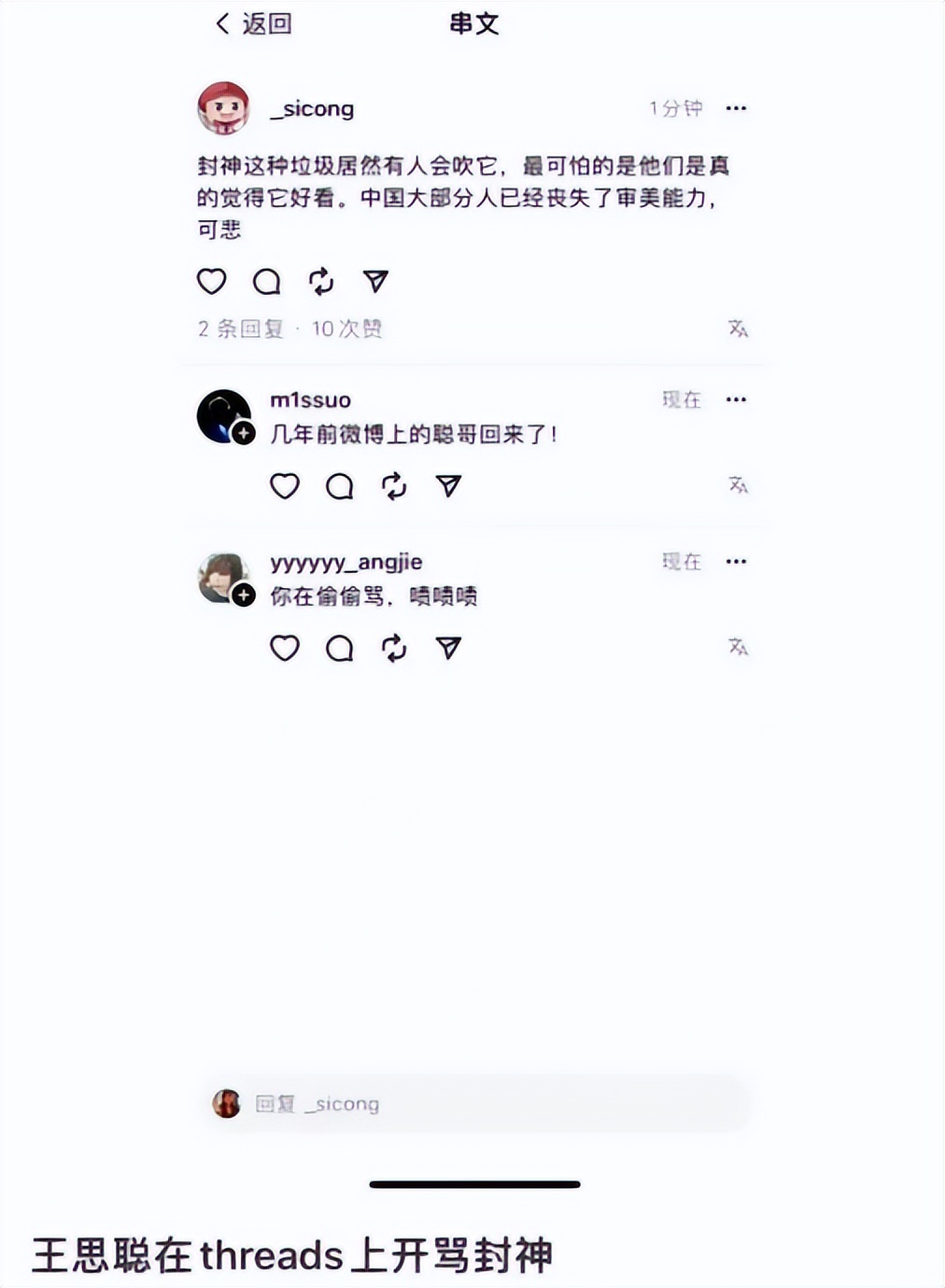Repost _sicong's main post
The image size is (945, 1288).
click(321, 281)
